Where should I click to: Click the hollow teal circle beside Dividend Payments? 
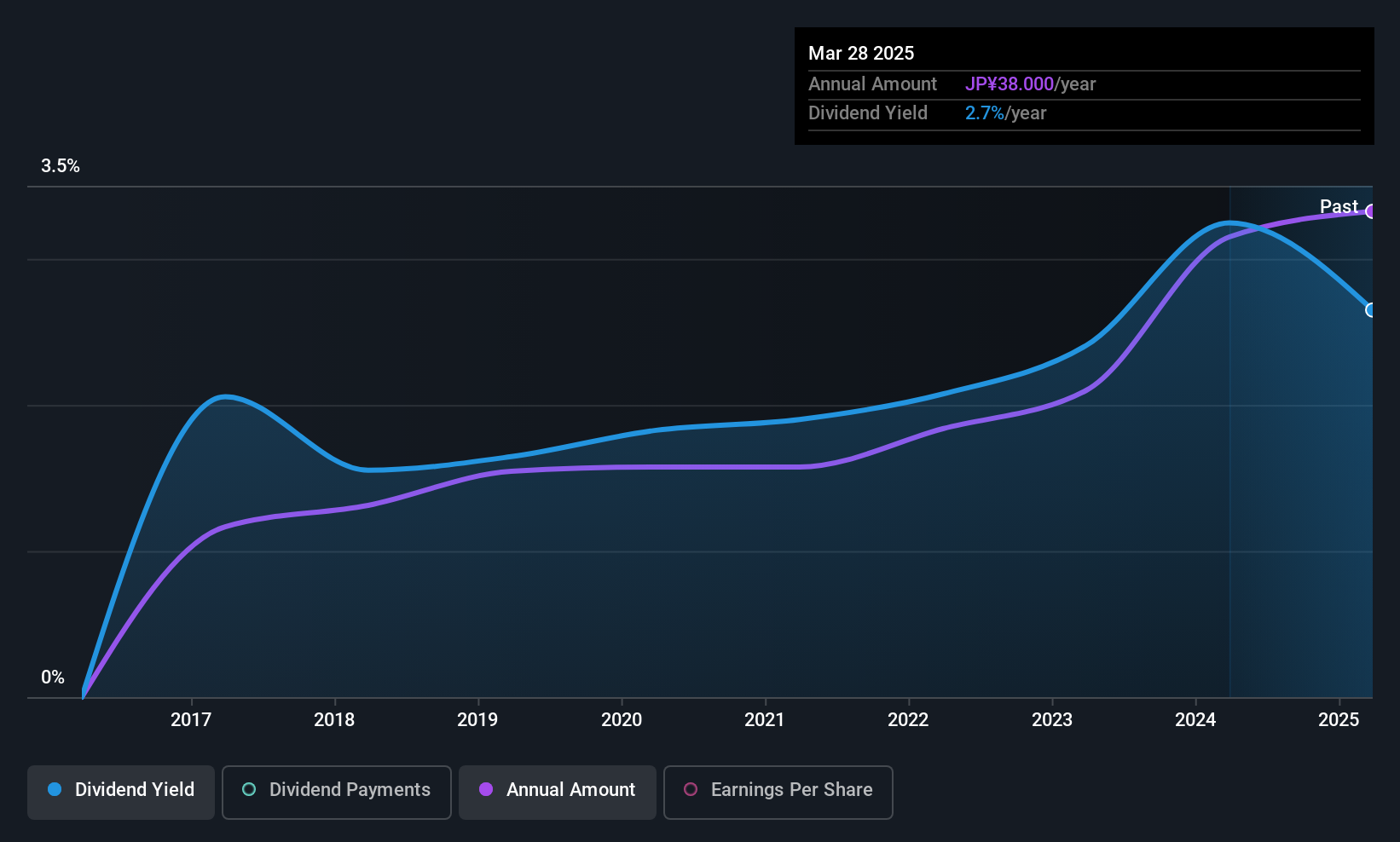(x=249, y=789)
